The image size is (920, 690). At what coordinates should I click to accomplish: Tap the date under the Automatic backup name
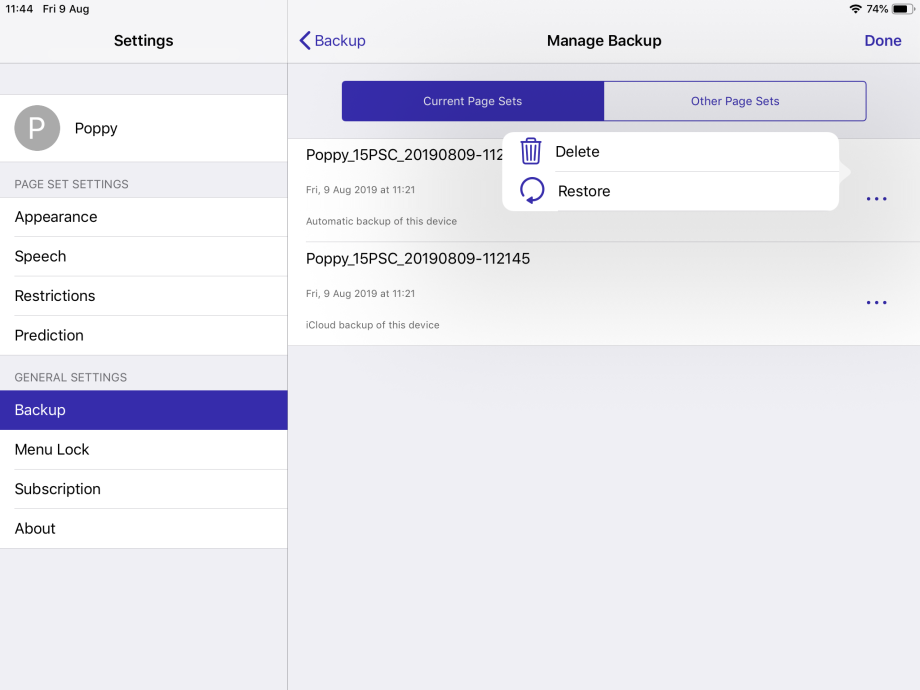tap(360, 190)
